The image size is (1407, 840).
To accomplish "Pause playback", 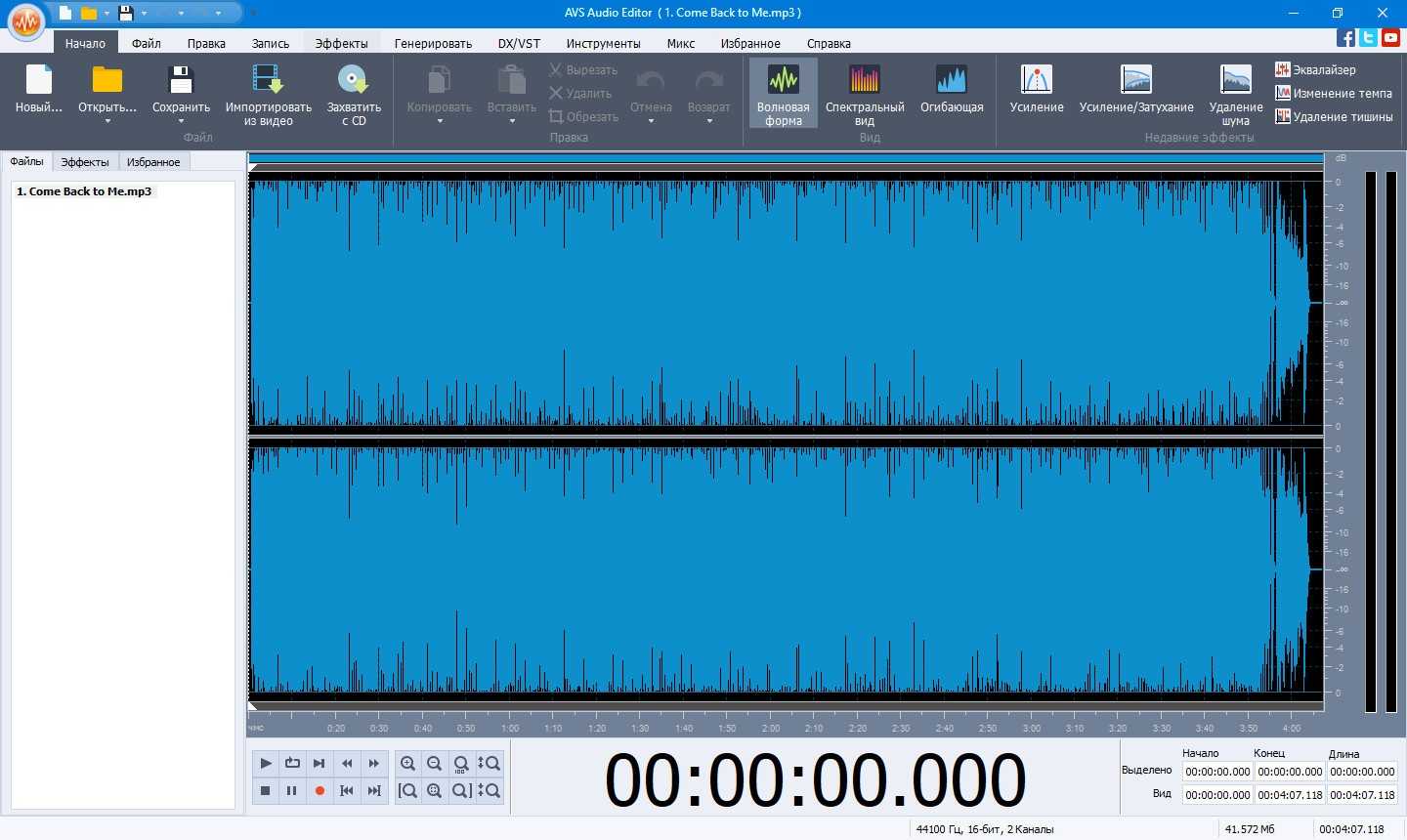I will (x=292, y=790).
